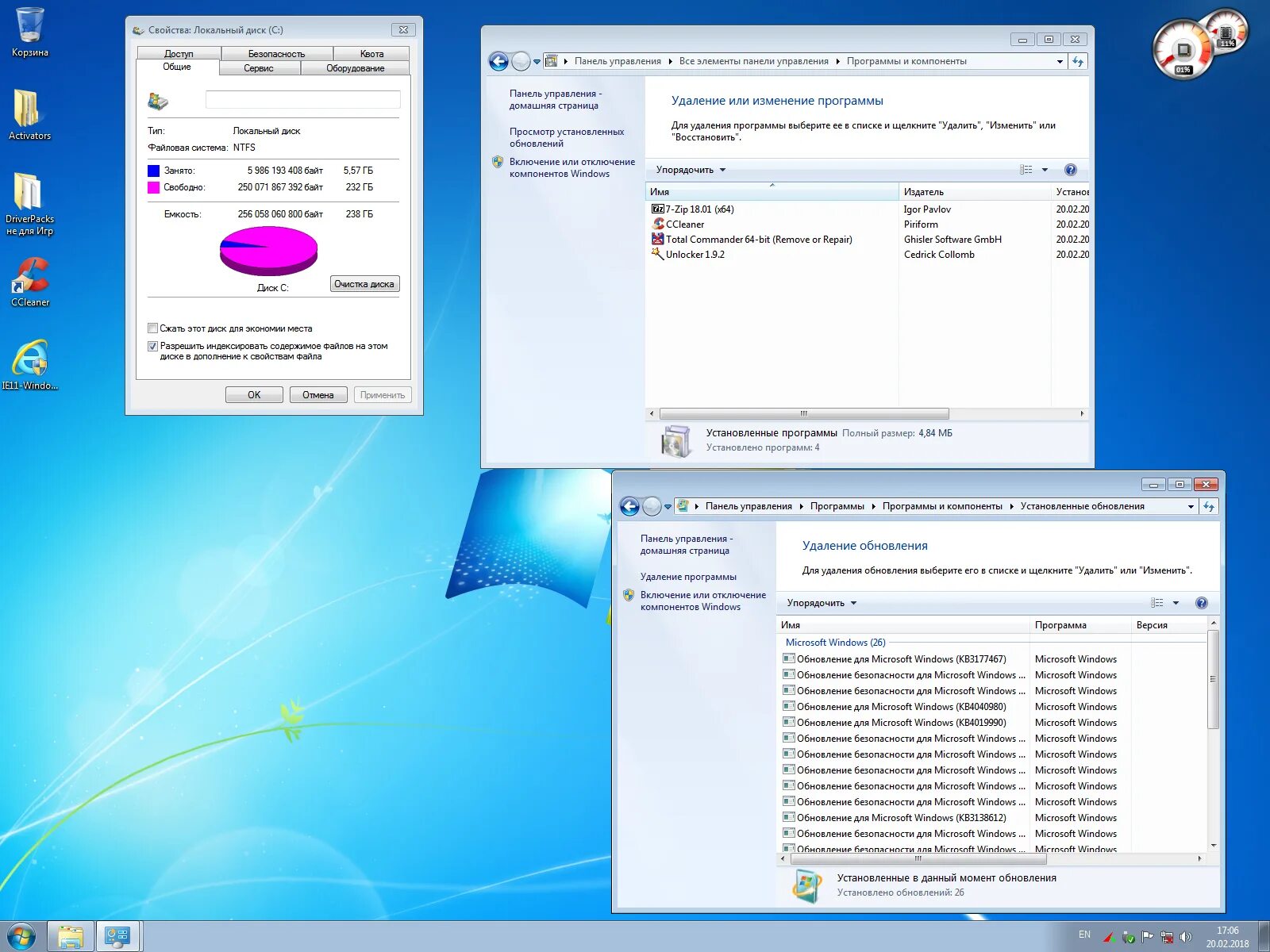Open view options dropdown in updates window
Image resolution: width=1270 pixels, height=952 pixels.
1176,603
